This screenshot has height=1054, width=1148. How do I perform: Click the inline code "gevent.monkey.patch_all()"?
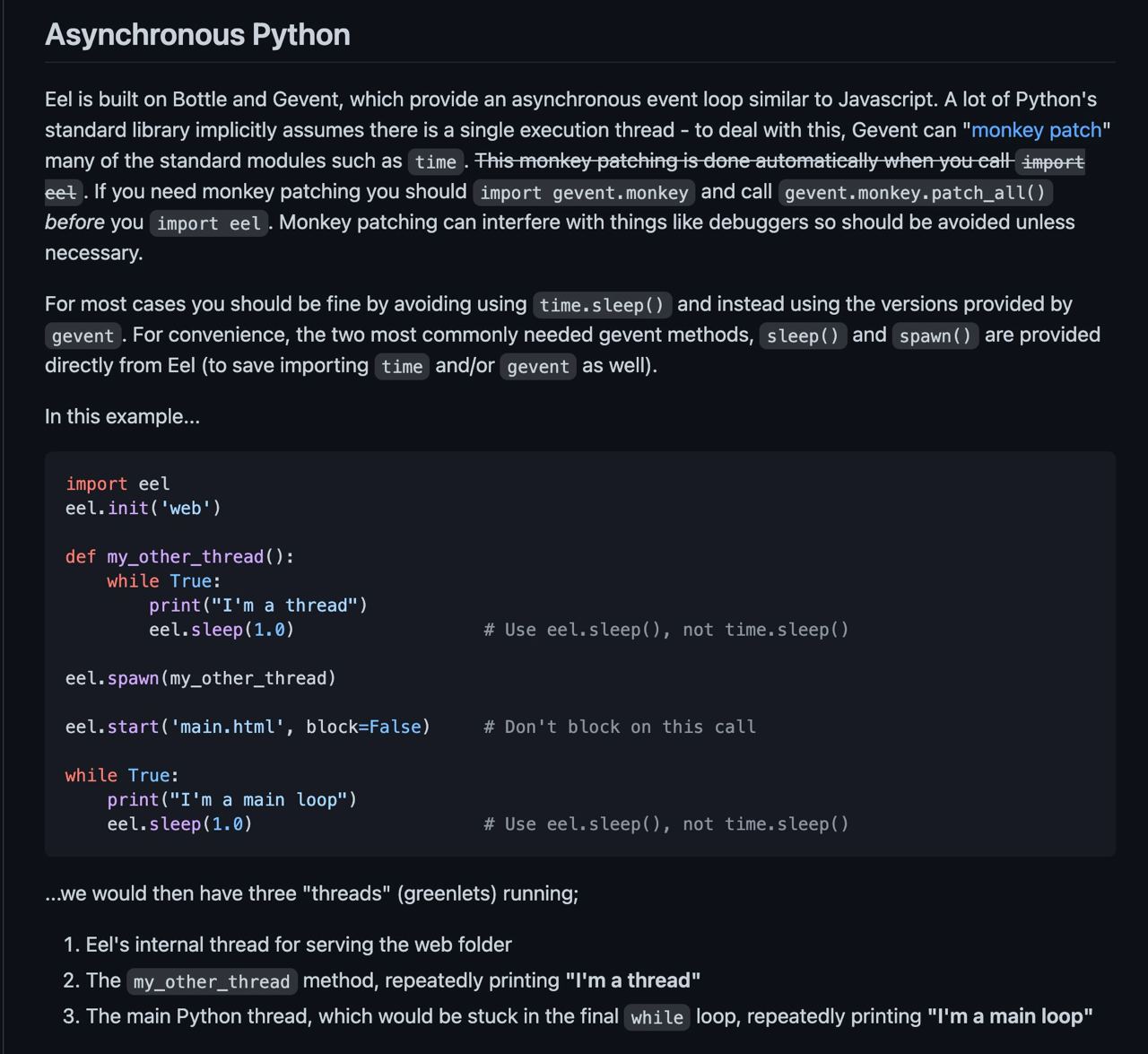(x=915, y=193)
